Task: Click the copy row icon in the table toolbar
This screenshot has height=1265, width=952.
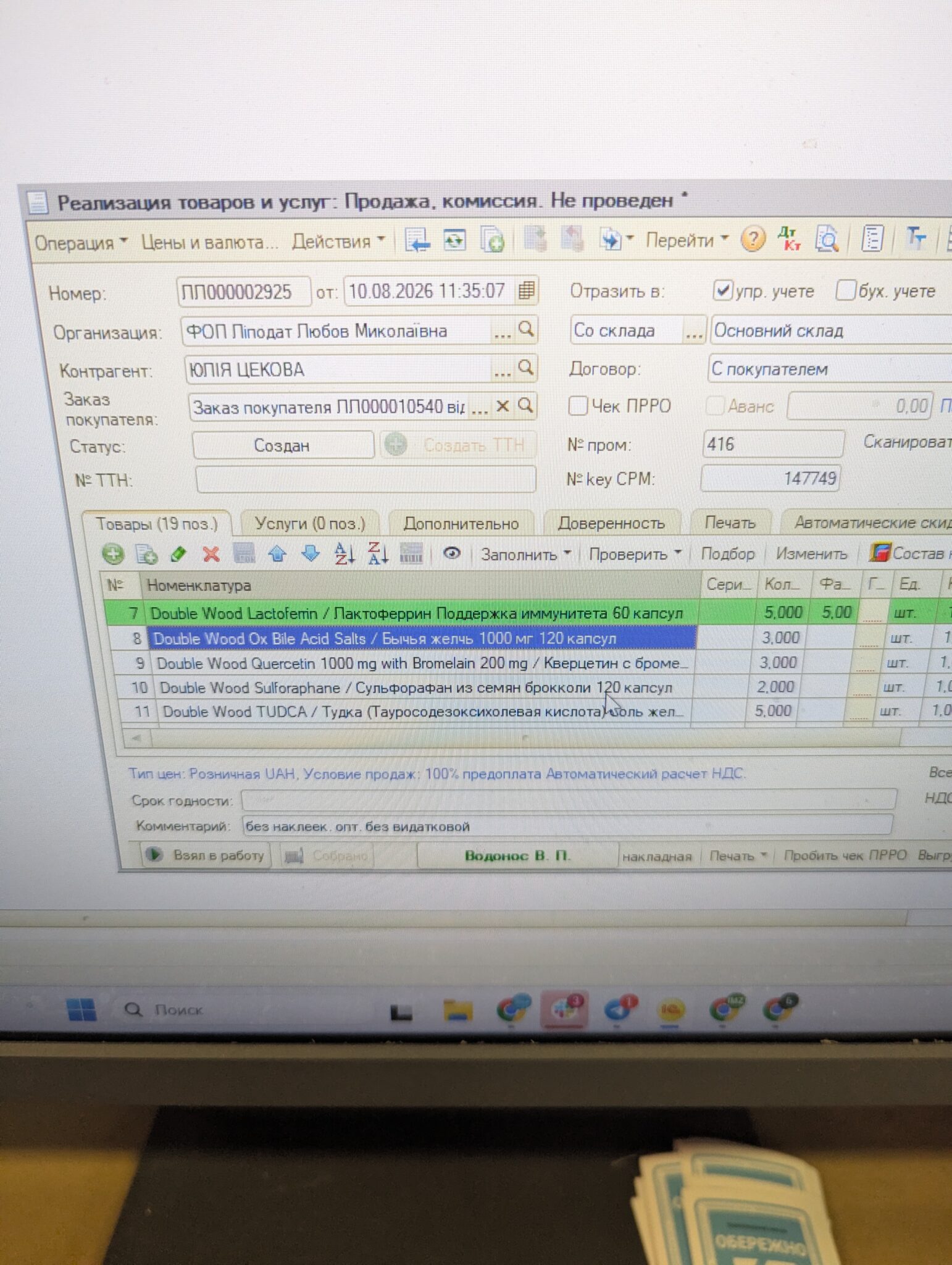Action: click(146, 554)
